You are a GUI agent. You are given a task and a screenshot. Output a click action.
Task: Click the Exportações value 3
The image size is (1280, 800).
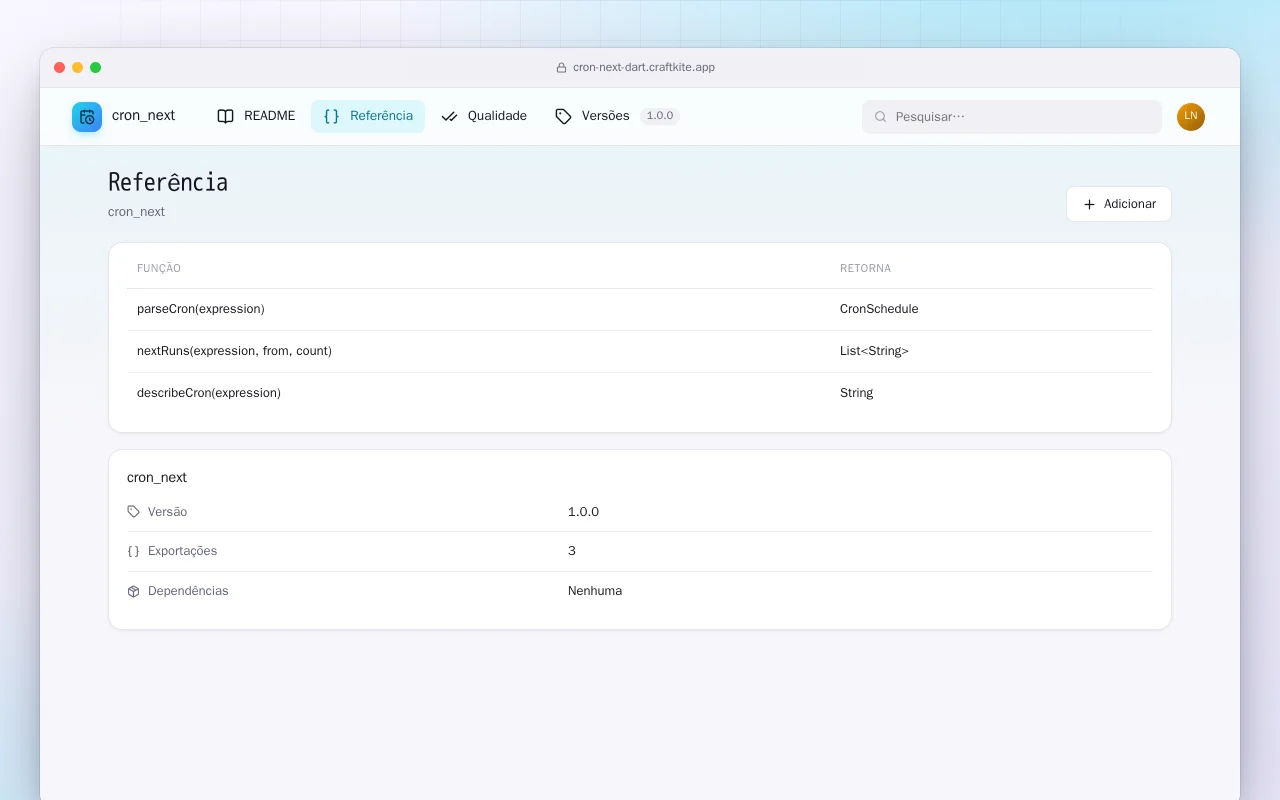pos(572,551)
